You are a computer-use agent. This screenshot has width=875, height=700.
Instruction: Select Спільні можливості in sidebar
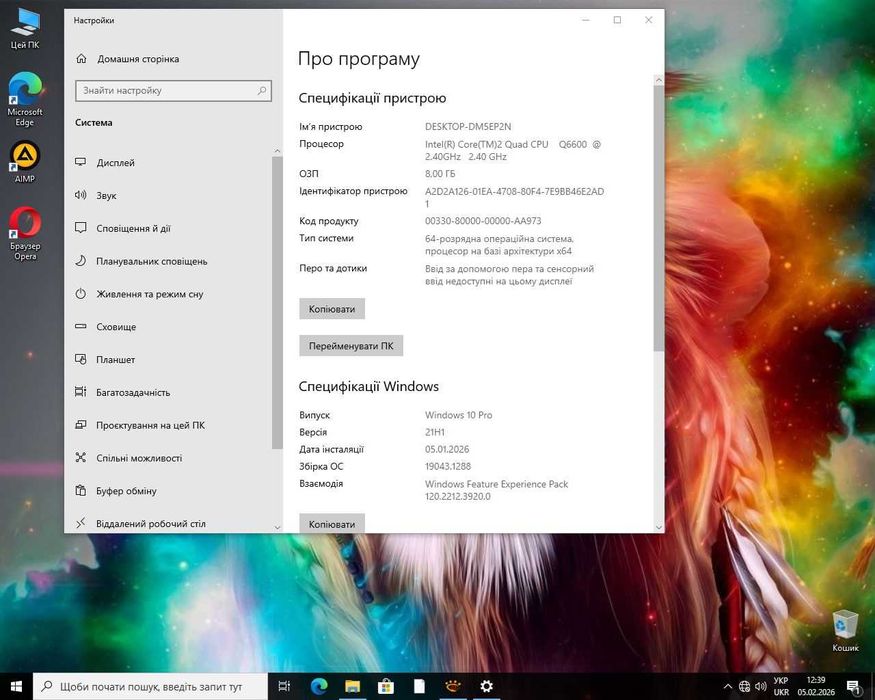139,458
